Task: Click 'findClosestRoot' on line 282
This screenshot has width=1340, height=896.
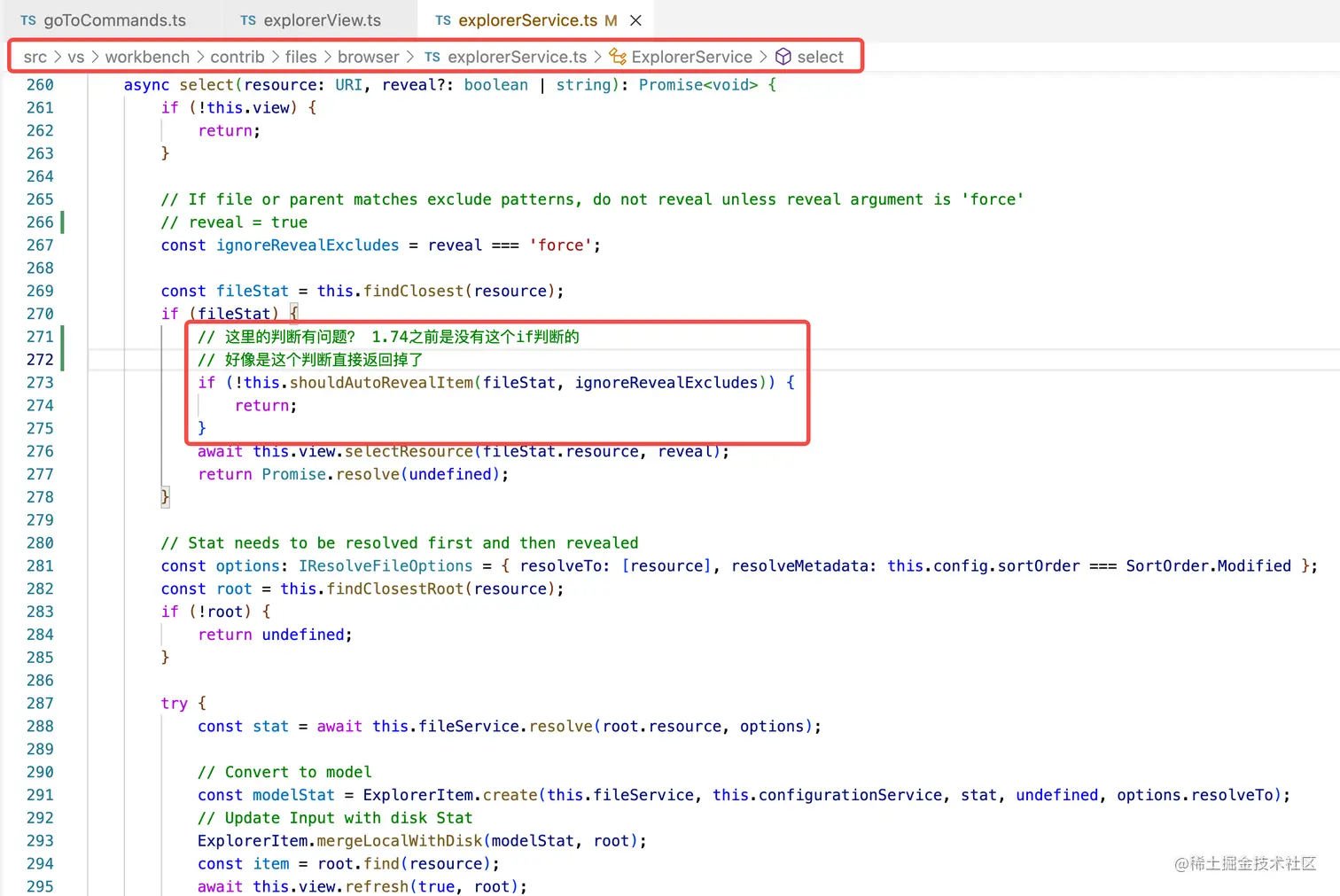Action: click(395, 588)
